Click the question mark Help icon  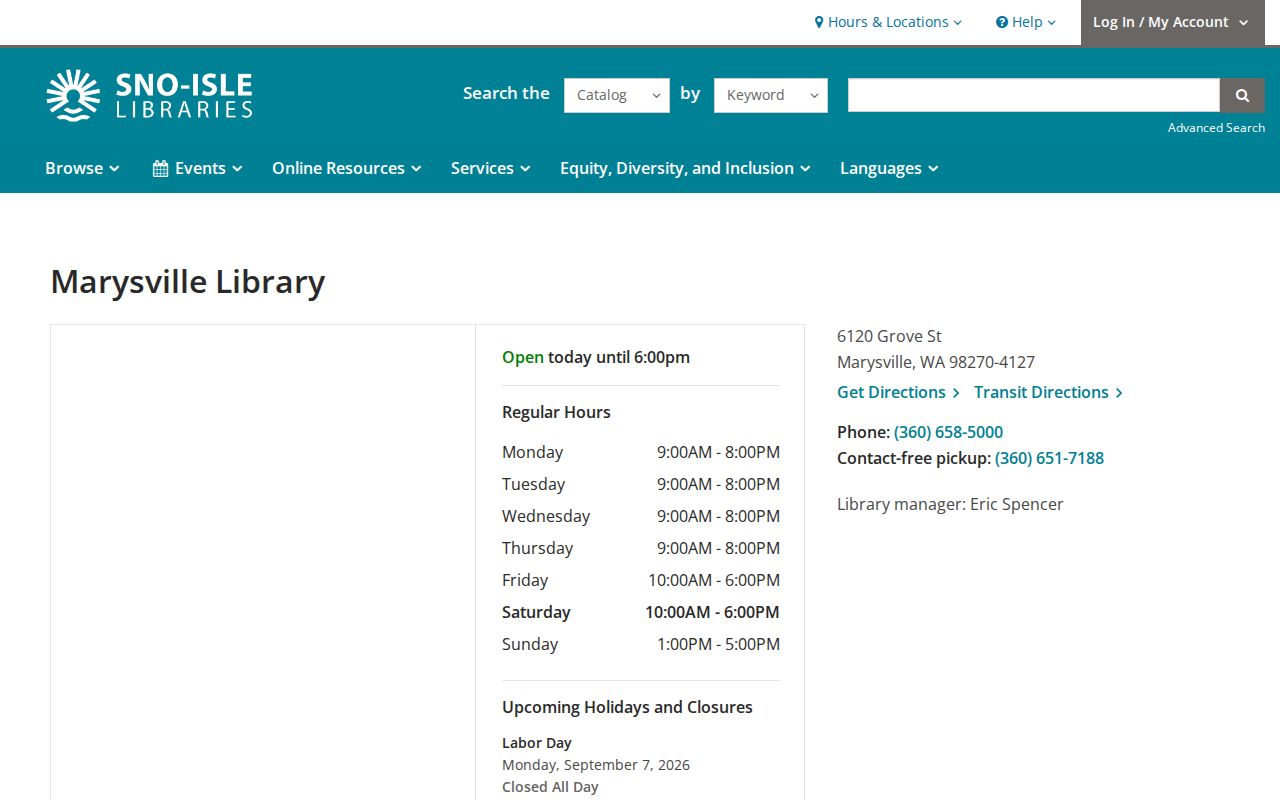[x=1002, y=22]
